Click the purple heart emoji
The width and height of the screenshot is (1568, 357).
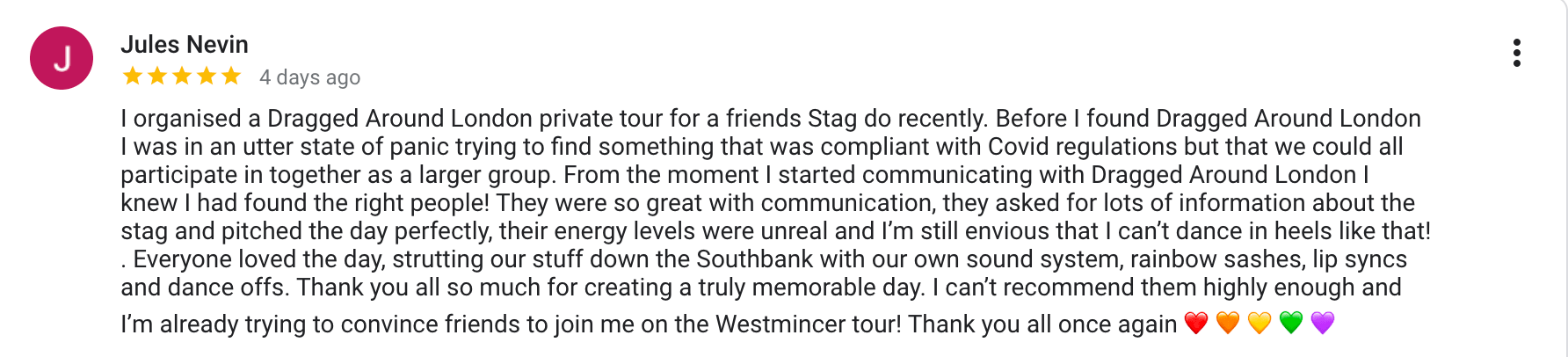coord(1323,324)
